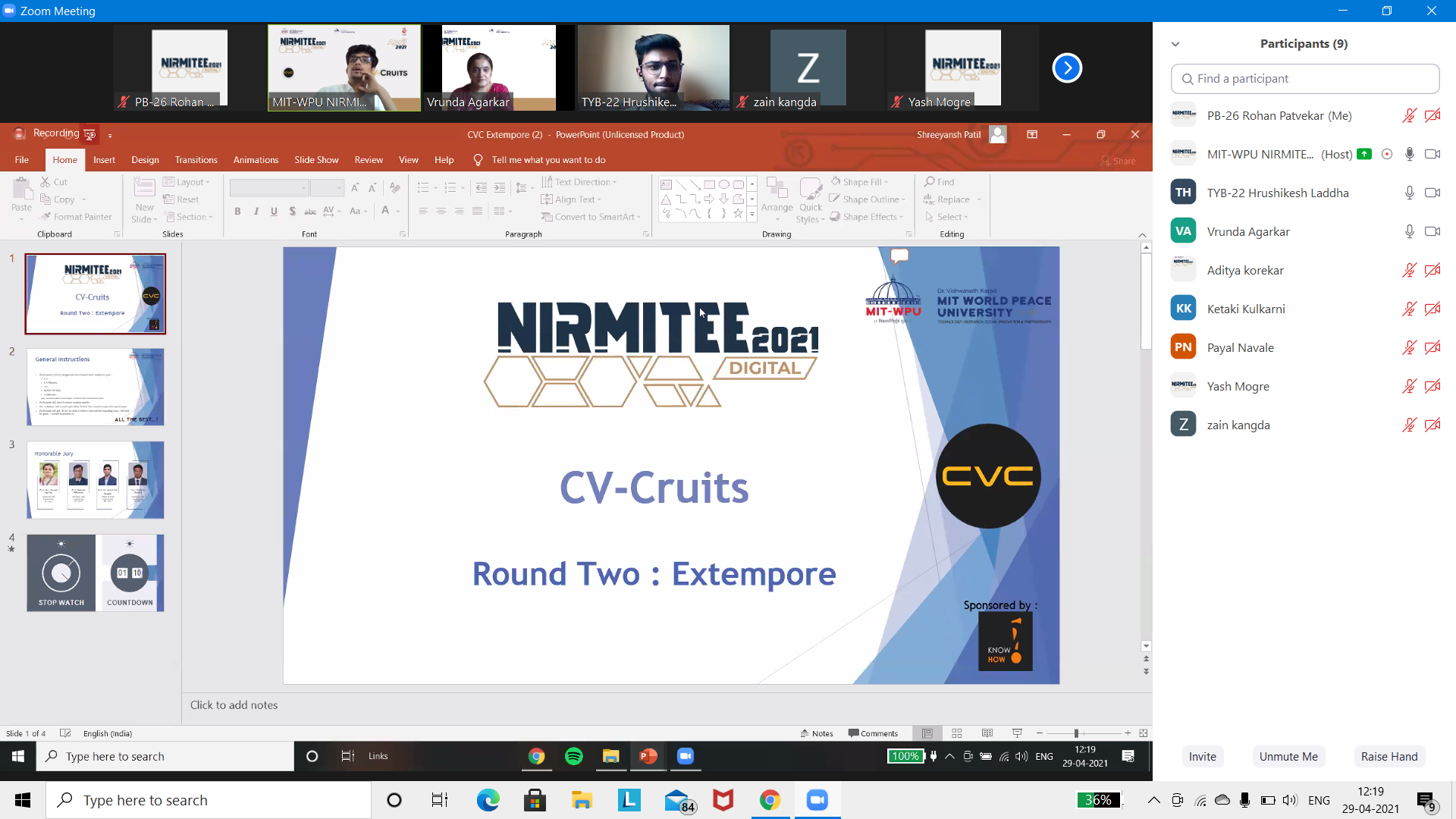This screenshot has height=819, width=1456.
Task: Open Slide Sorter view icon in status bar
Action: [x=957, y=733]
